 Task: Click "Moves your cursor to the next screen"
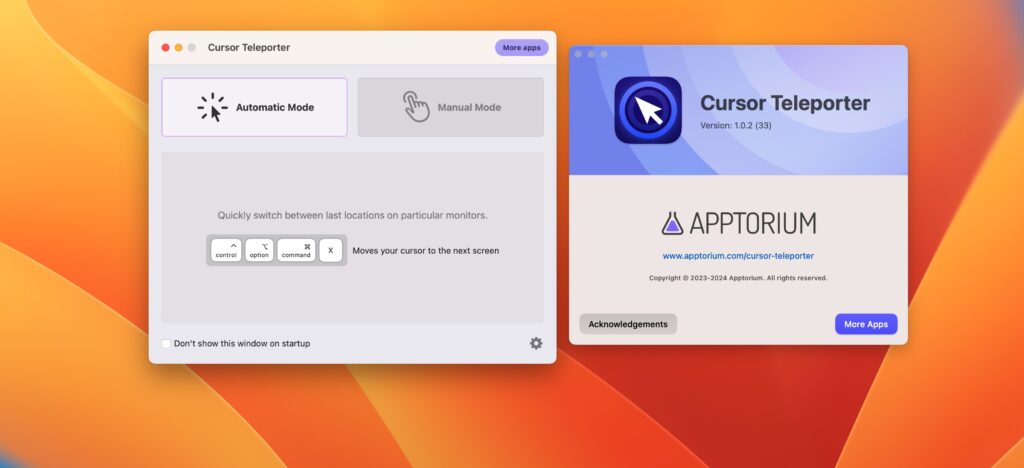[x=426, y=250]
